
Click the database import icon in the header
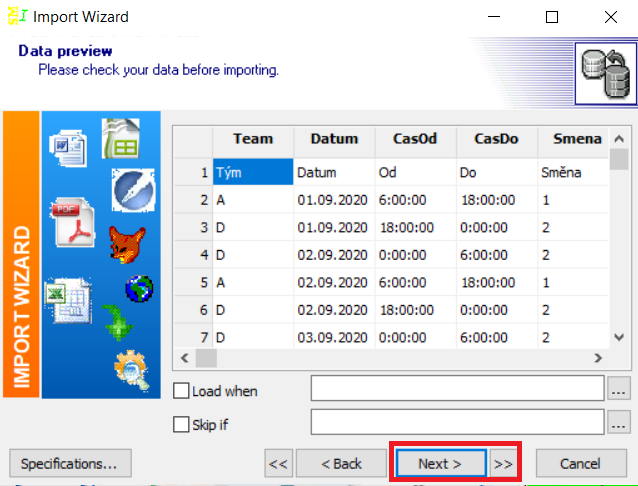pyautogui.click(x=605, y=73)
